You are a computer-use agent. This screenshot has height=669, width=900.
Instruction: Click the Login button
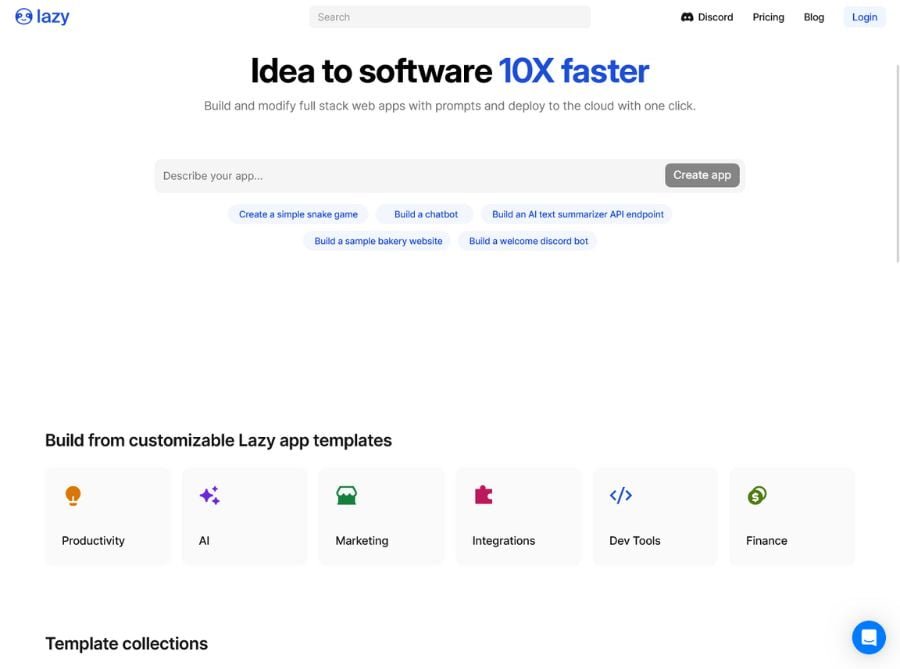click(x=864, y=17)
